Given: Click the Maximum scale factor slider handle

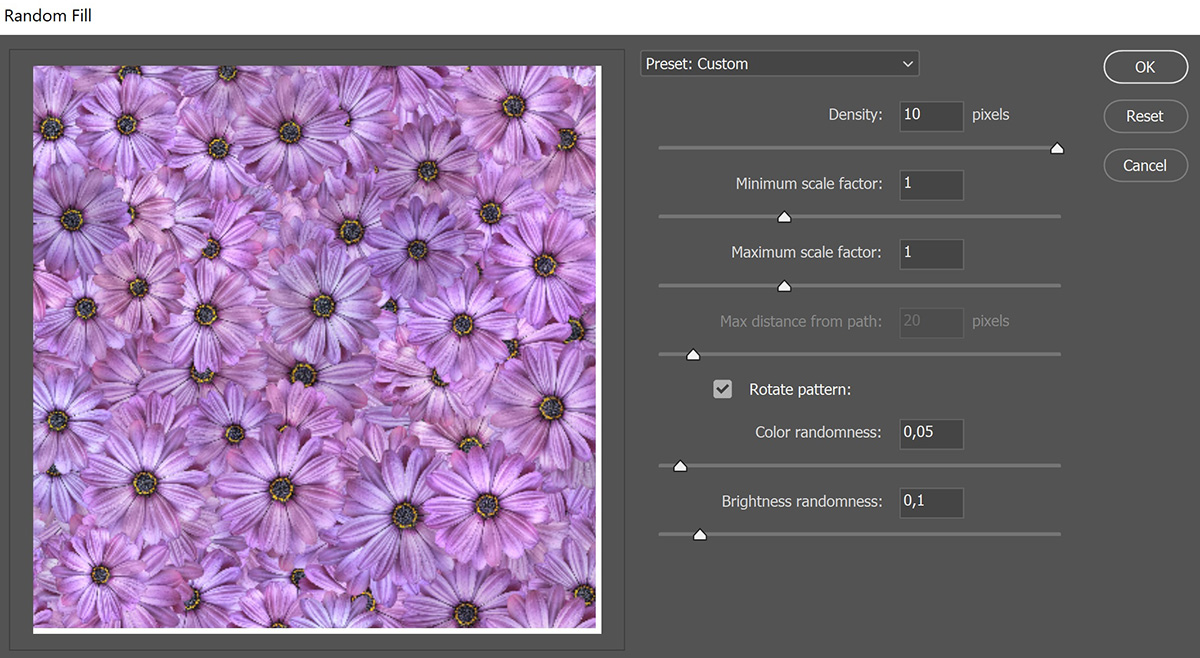Looking at the screenshot, I should tap(784, 285).
